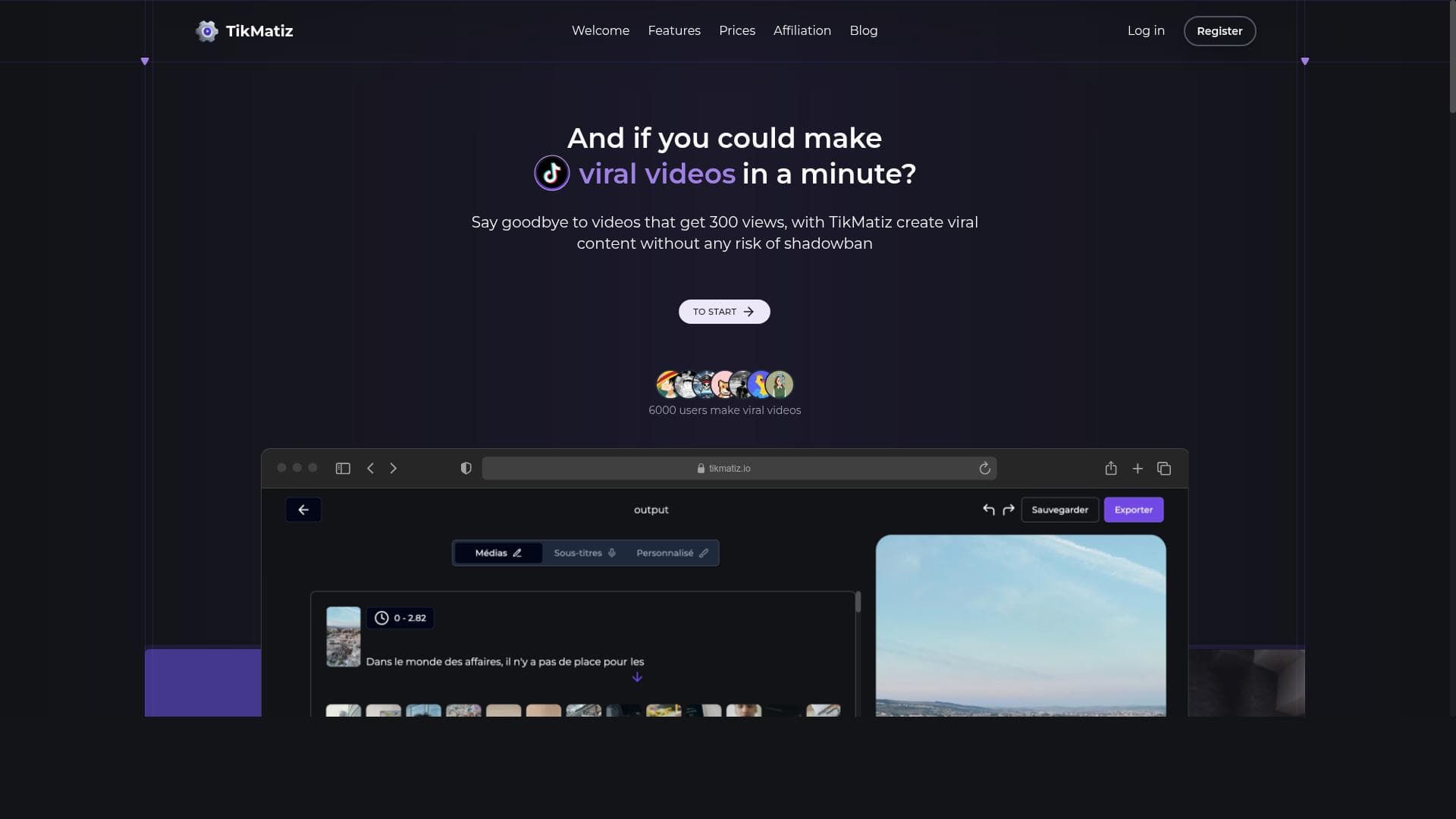This screenshot has height=819, width=1456.
Task: Click the sidebar toggle icon in browser mockup
Action: point(343,469)
